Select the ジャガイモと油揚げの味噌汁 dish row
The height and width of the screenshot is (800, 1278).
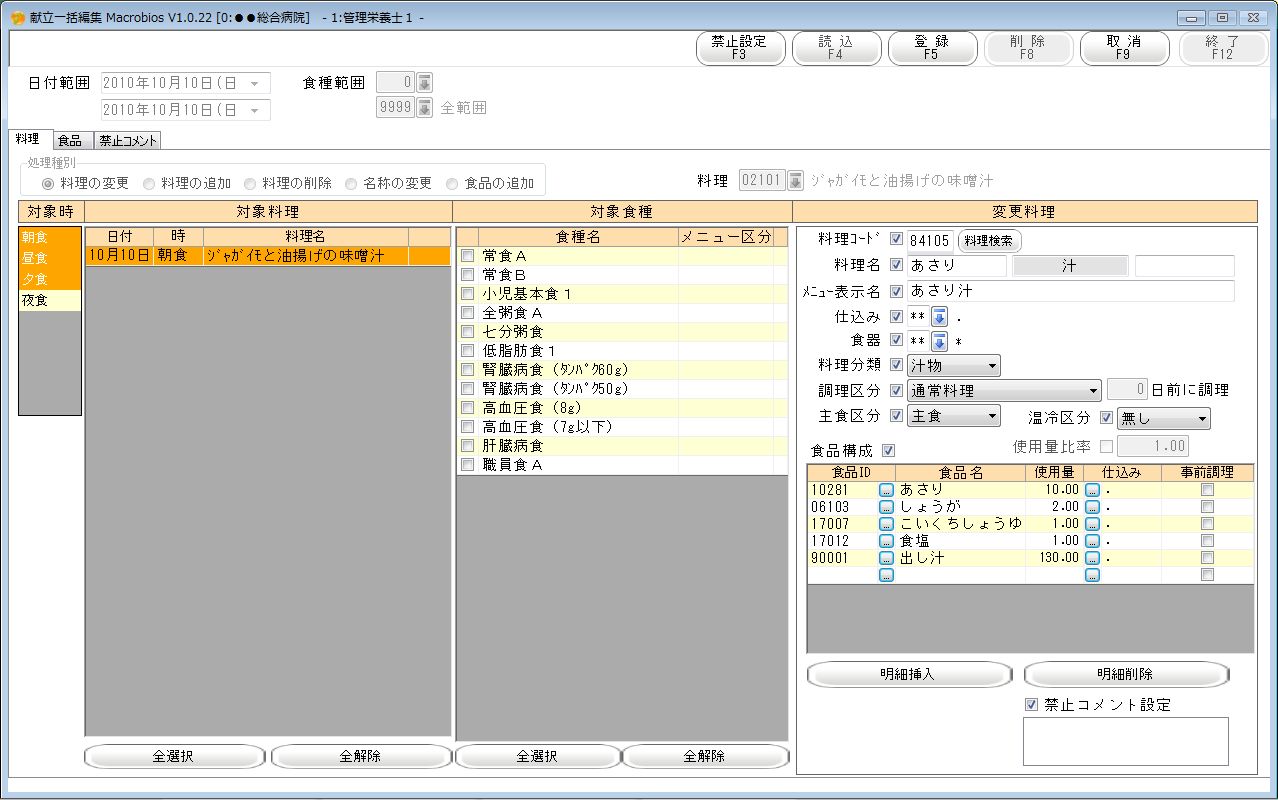268,256
